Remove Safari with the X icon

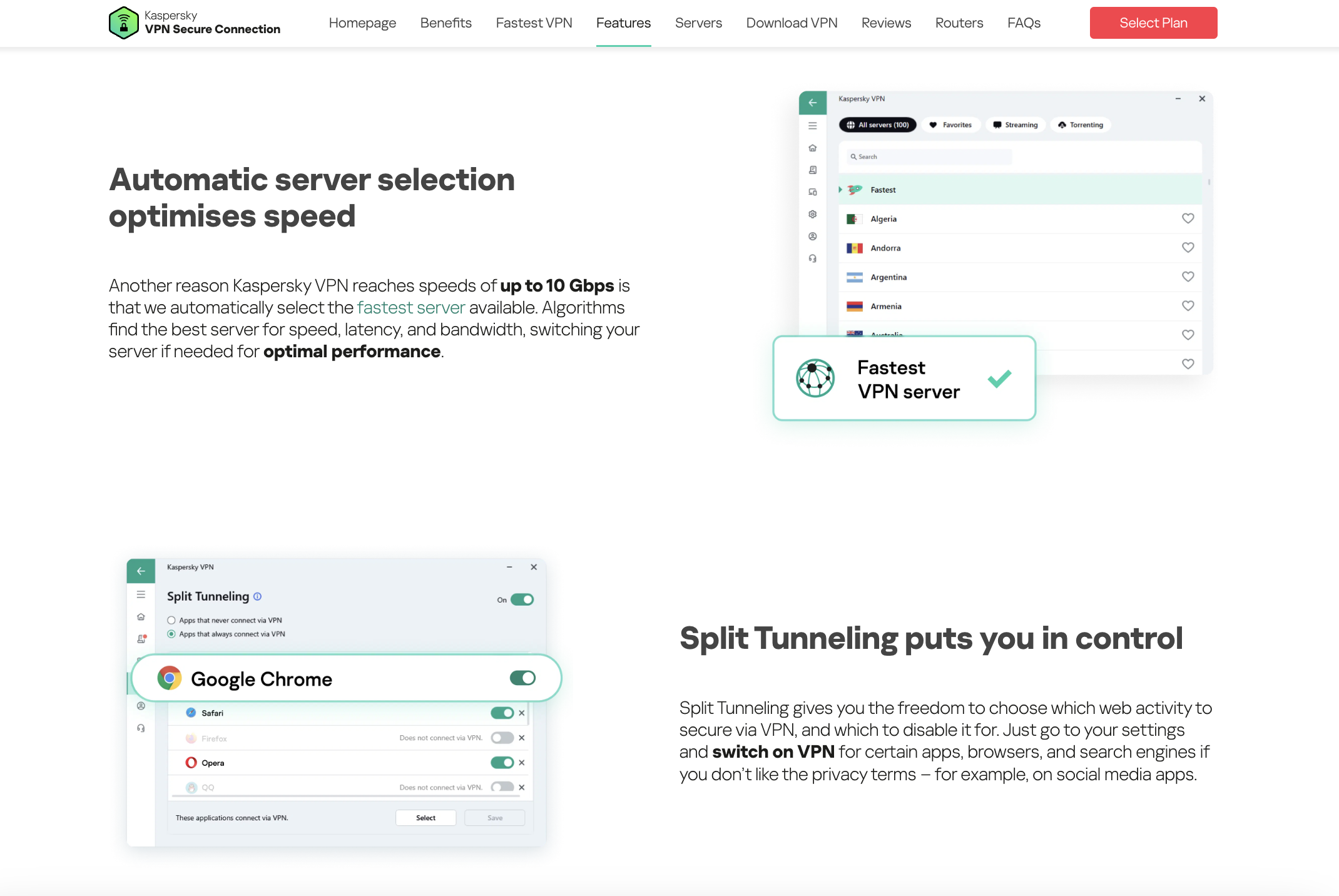(522, 713)
